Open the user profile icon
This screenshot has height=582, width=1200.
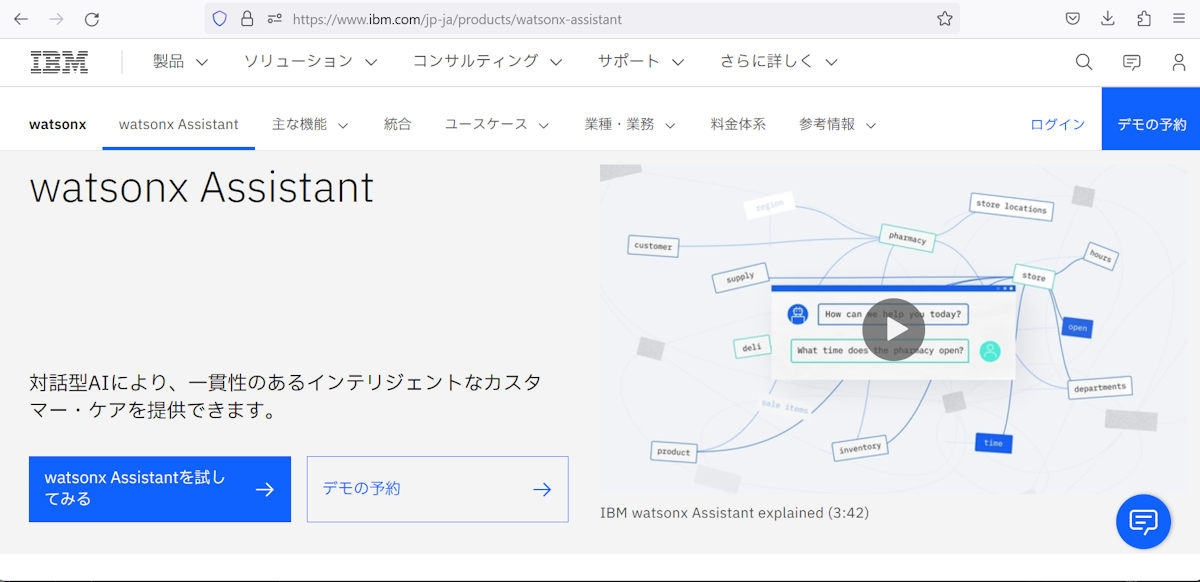pyautogui.click(x=1179, y=62)
